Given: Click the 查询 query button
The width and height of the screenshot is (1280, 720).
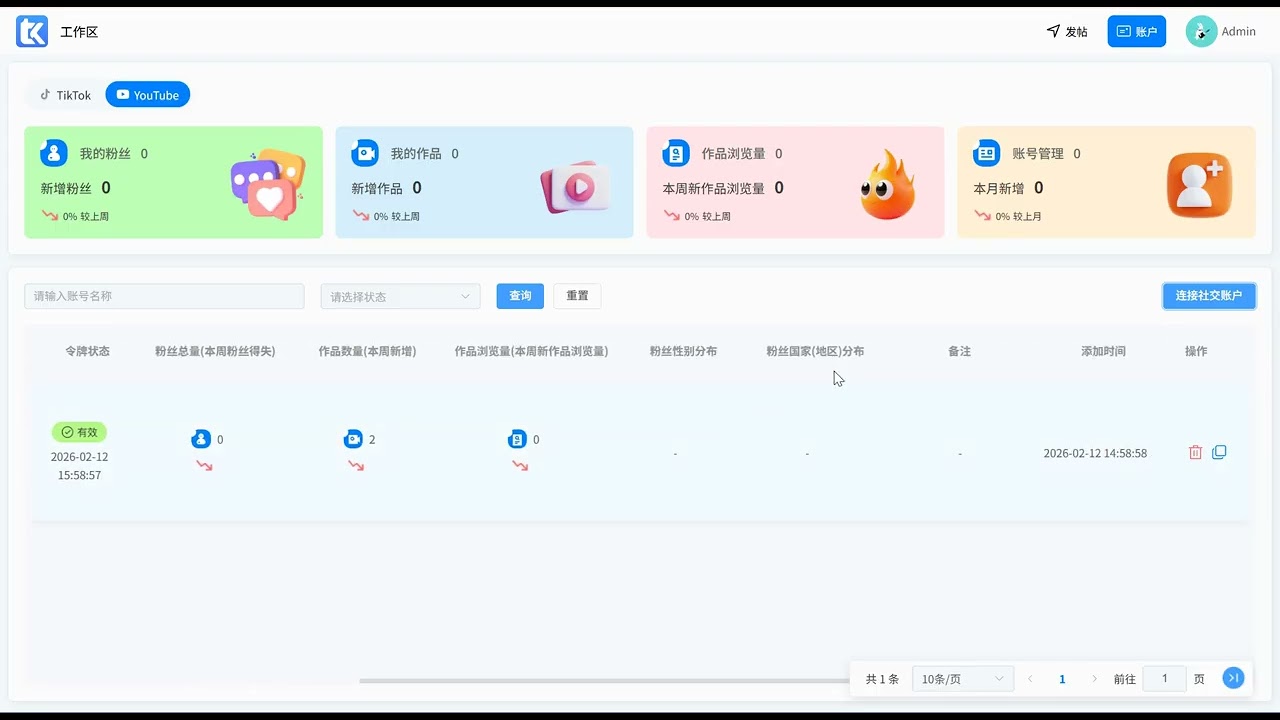Looking at the screenshot, I should [x=520, y=296].
